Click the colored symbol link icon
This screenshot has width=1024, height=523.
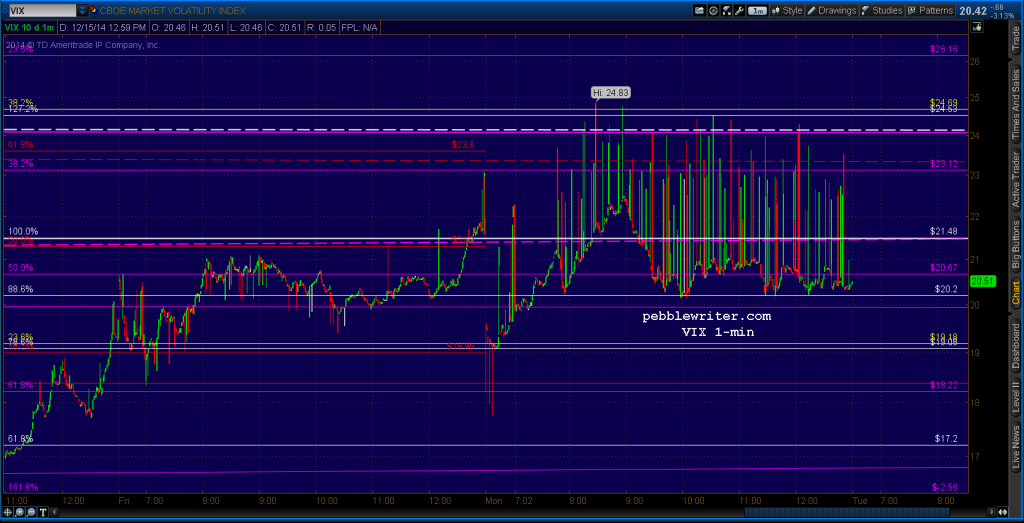click(93, 10)
